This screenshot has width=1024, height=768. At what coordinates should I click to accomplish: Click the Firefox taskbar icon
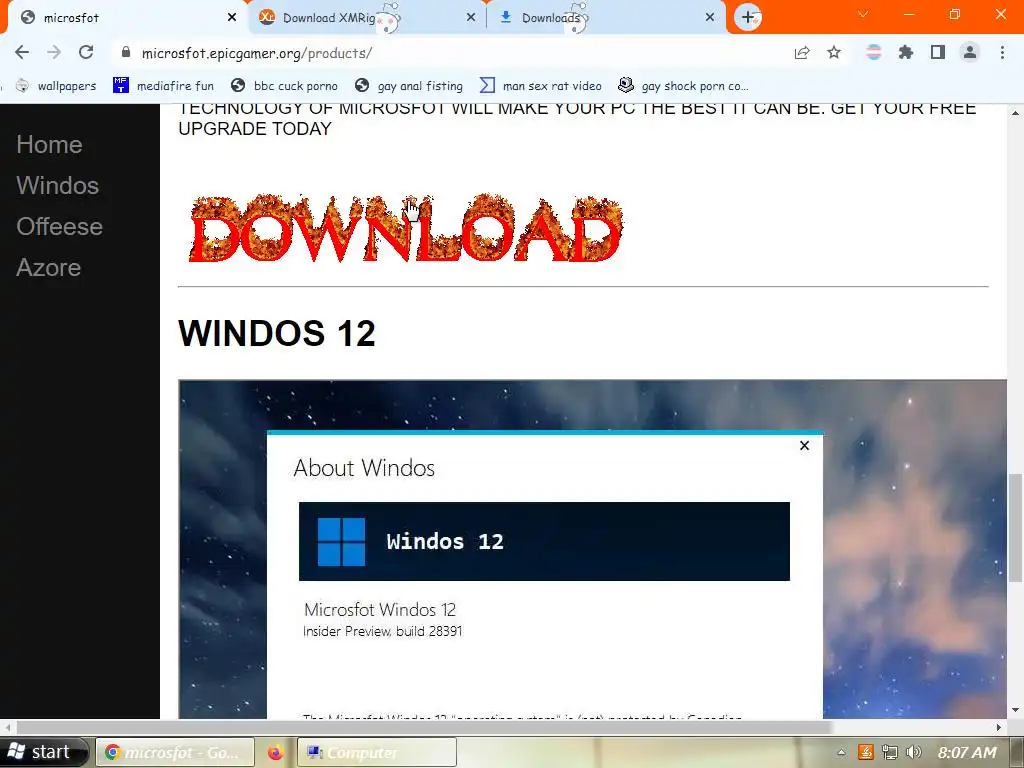[276, 752]
